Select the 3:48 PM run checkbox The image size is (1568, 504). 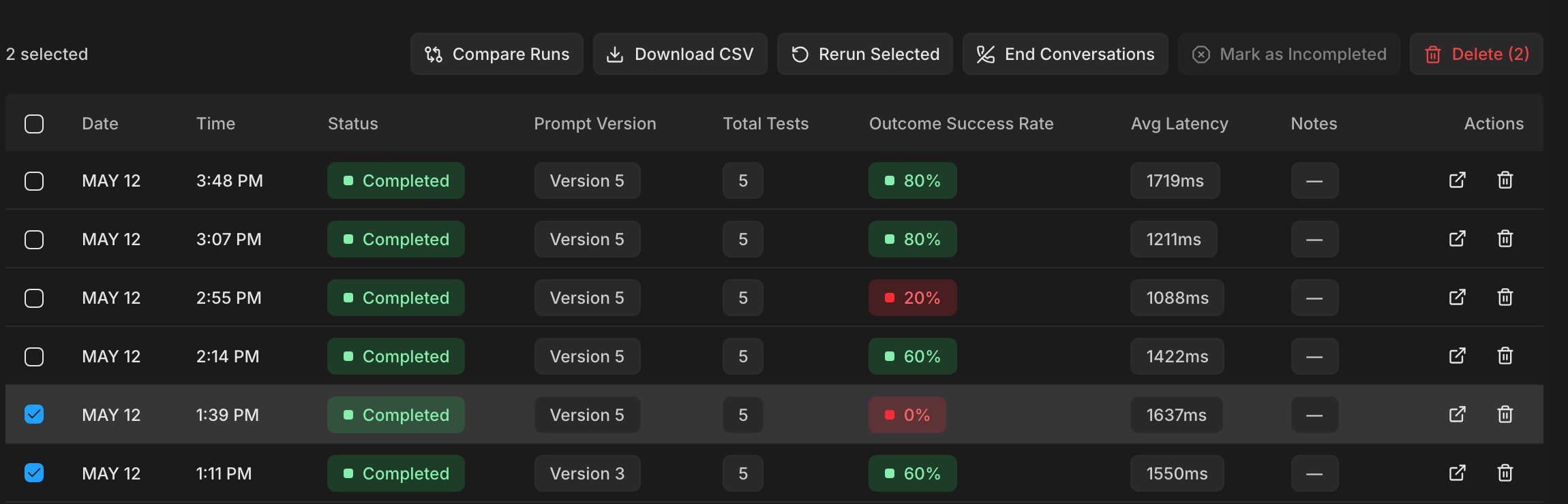(34, 181)
